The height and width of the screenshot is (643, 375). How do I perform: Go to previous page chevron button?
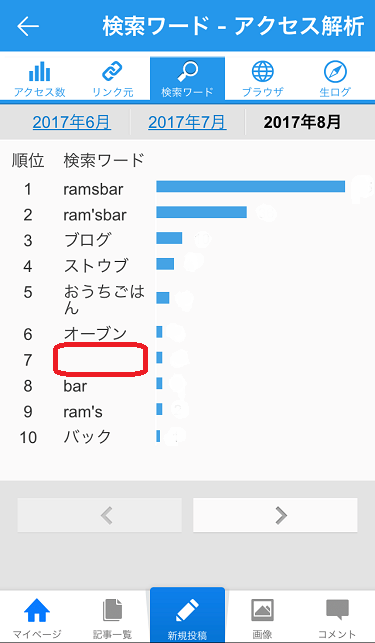tap(100, 515)
